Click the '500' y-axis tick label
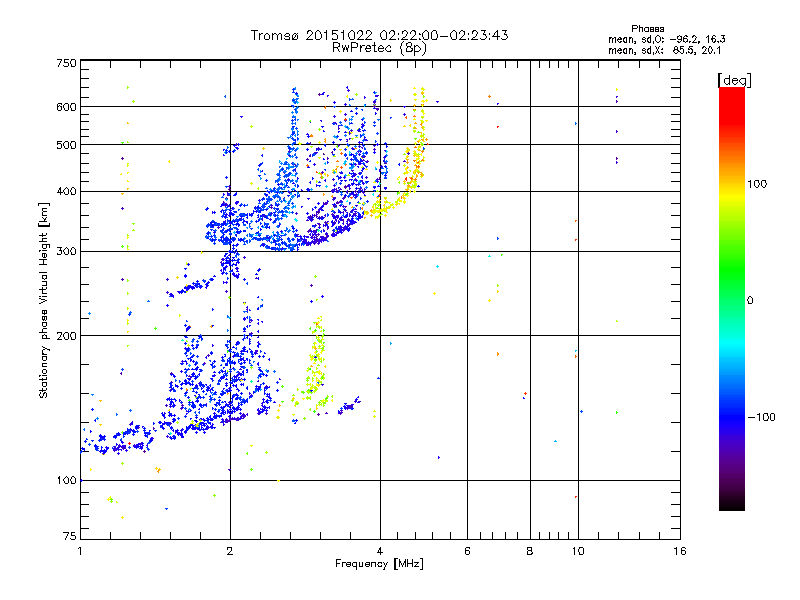The image size is (800, 600). pos(66,145)
